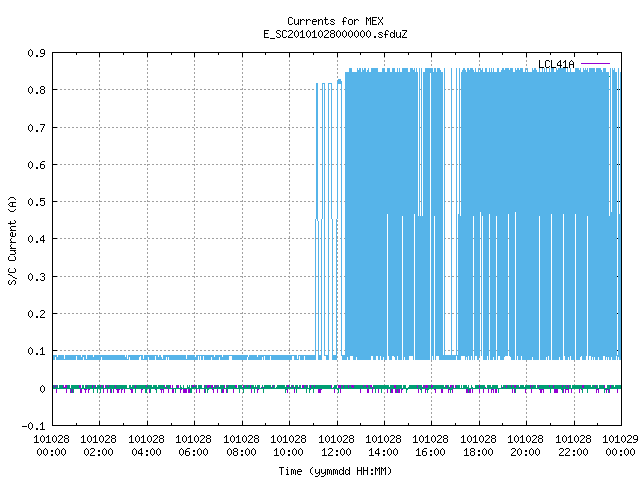640x480 pixels.
Task: Select the 14:00 x-axis time label
Action: tap(383, 452)
